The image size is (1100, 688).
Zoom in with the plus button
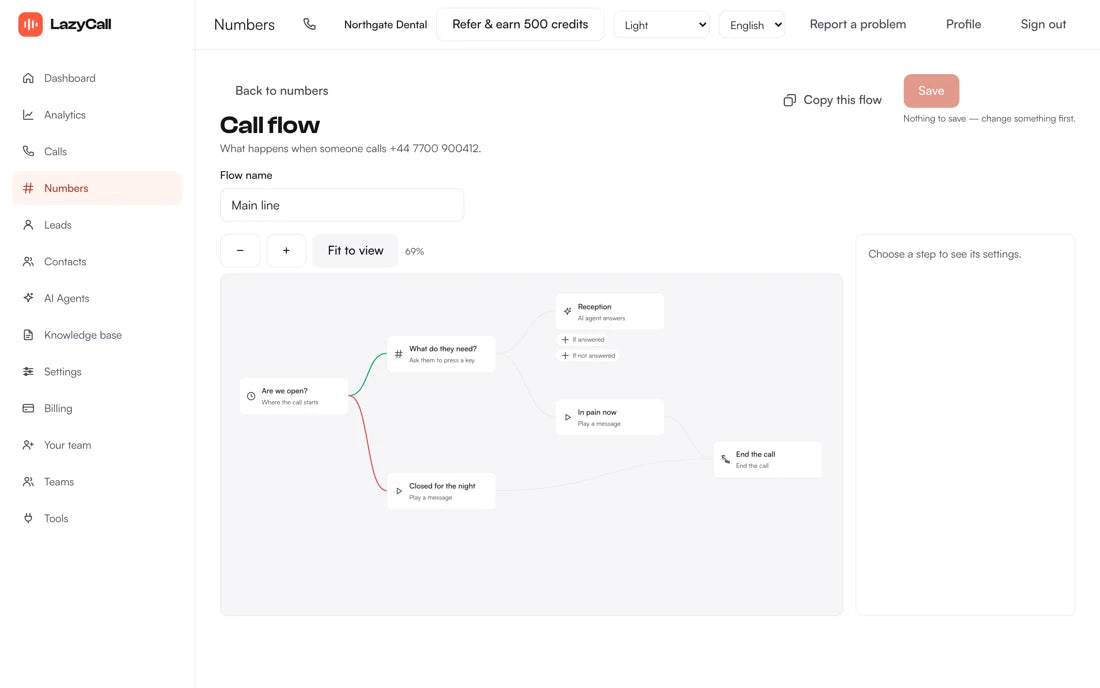[286, 250]
